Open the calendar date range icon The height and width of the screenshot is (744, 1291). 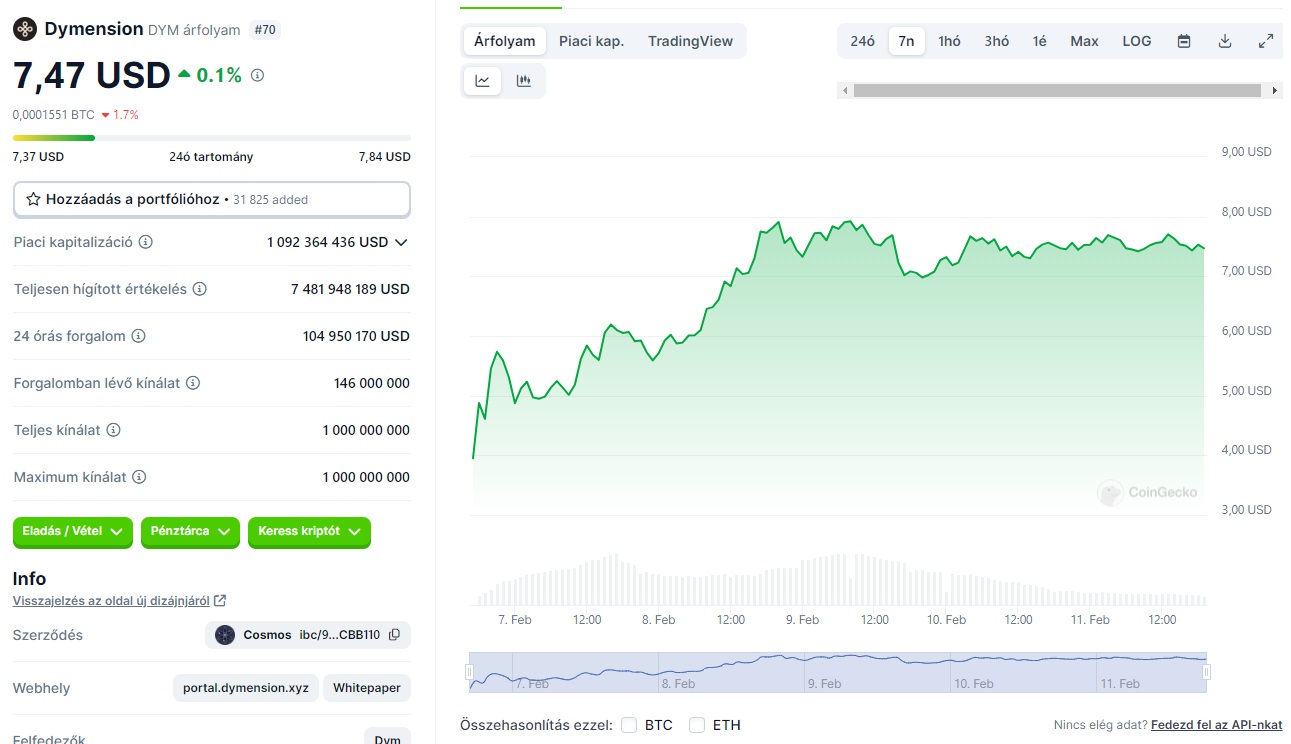tap(1184, 41)
